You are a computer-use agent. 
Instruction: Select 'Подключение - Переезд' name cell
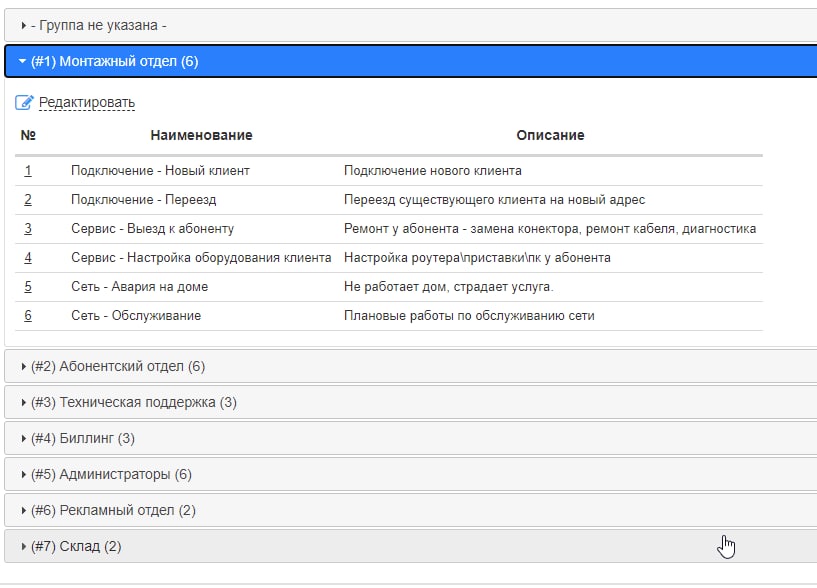pyautogui.click(x=143, y=200)
